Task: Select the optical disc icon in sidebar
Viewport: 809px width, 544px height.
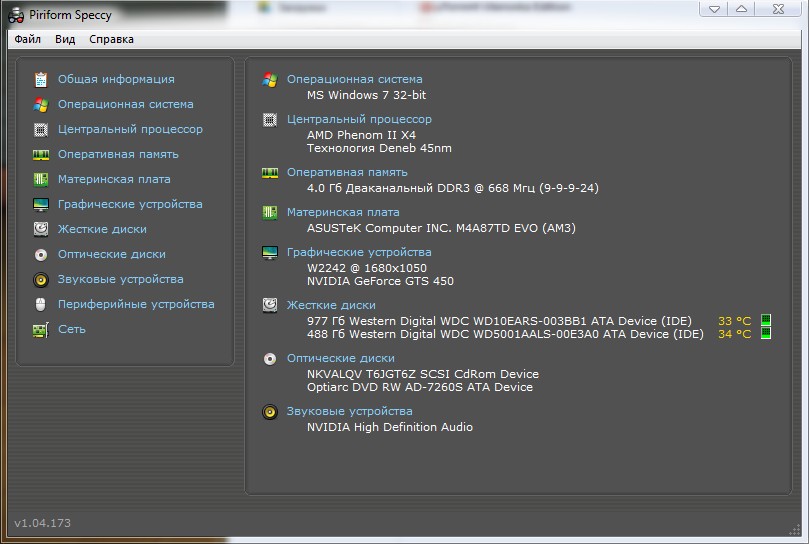Action: pyautogui.click(x=40, y=254)
